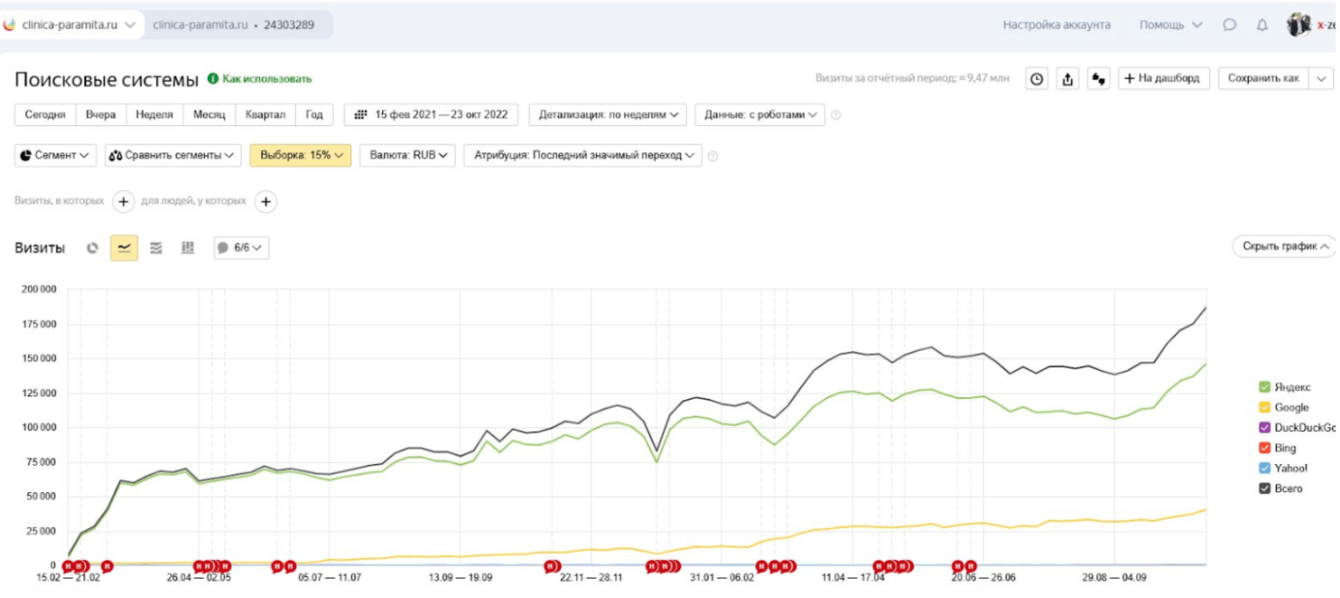Click Визиты за отчётный период text

click(913, 79)
